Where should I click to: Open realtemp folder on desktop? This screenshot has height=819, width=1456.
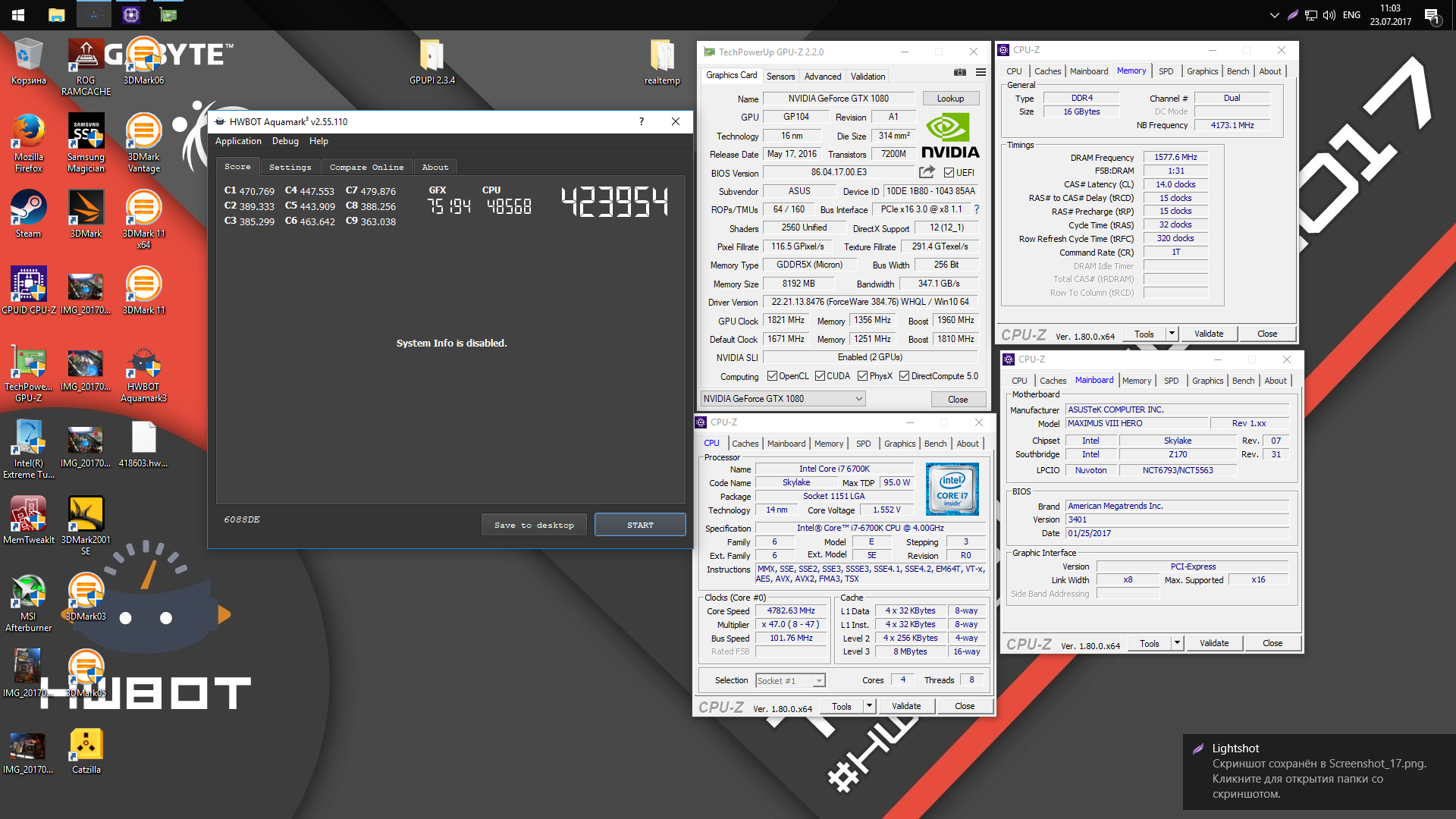(662, 61)
